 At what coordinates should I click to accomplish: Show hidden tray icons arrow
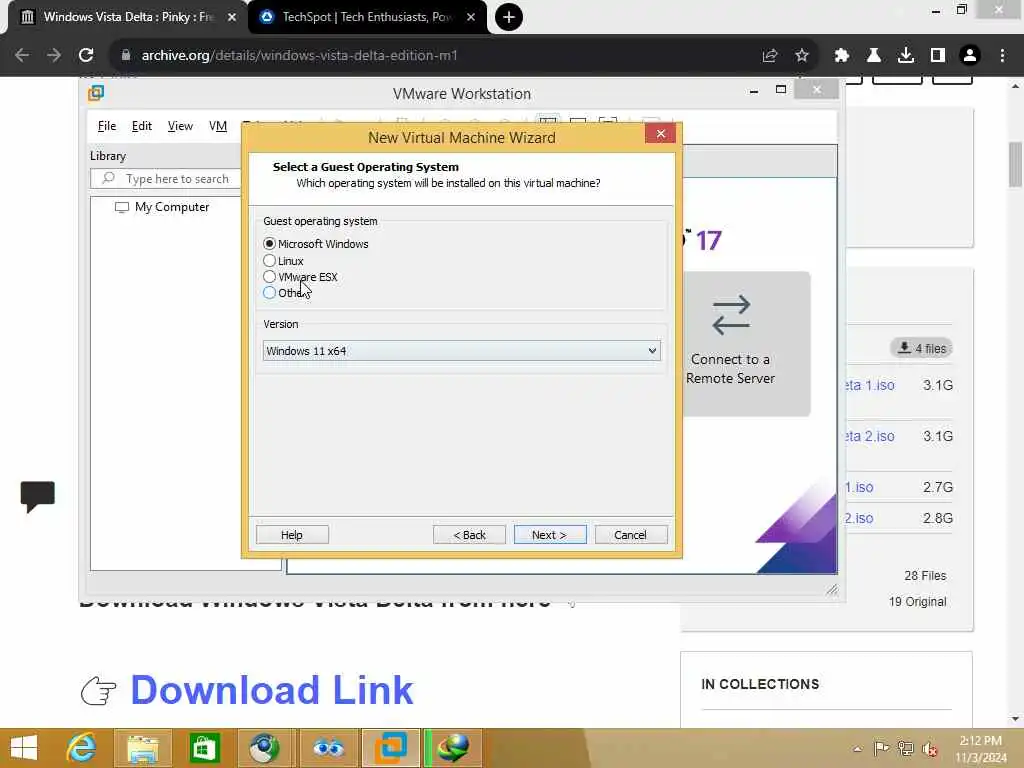[x=857, y=749]
